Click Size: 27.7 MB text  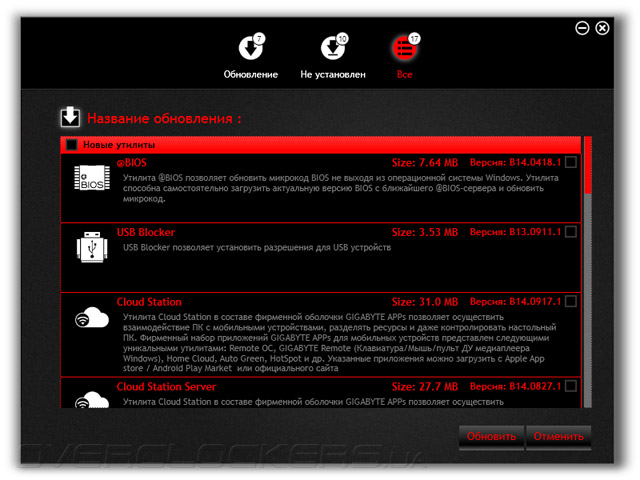pos(425,387)
